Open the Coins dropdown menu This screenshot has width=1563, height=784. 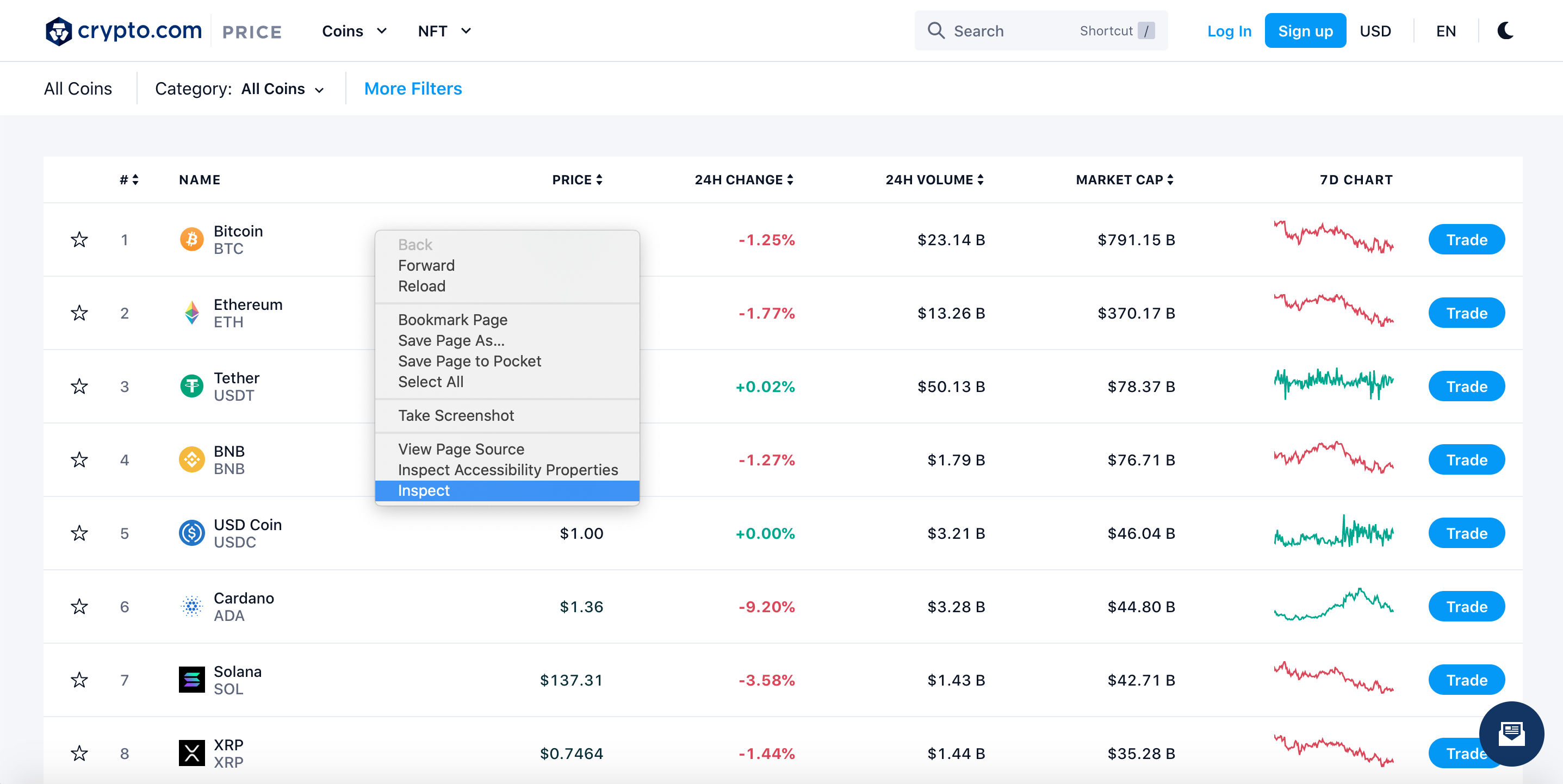353,31
